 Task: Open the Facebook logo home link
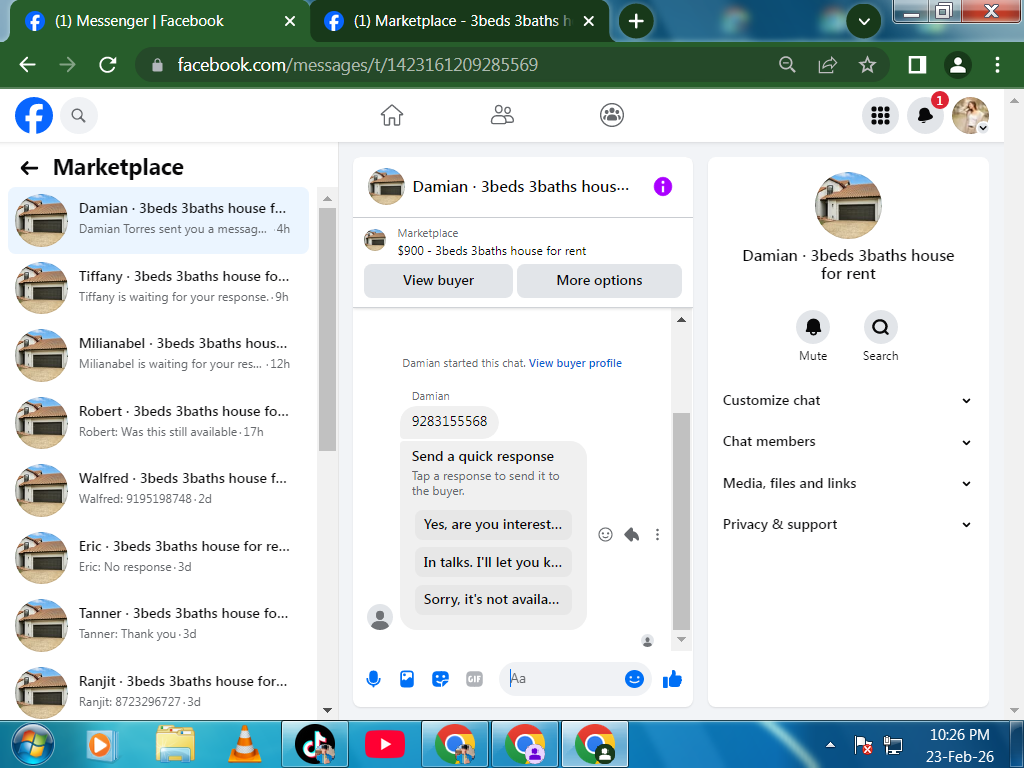pyautogui.click(x=34, y=116)
